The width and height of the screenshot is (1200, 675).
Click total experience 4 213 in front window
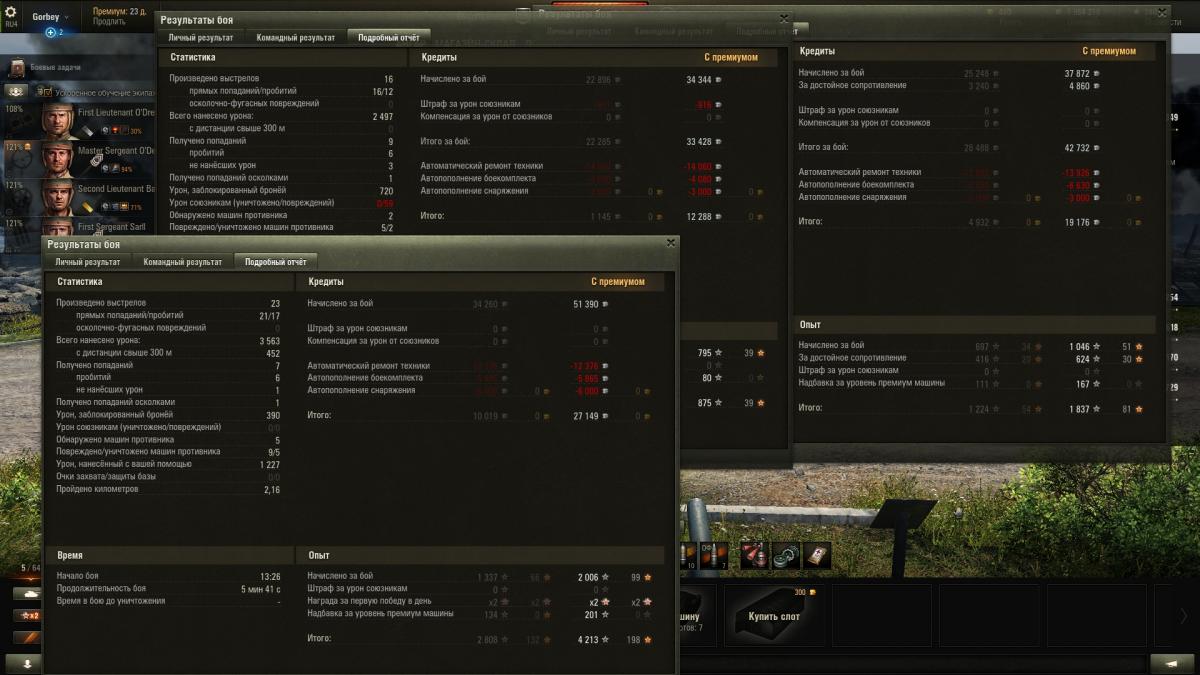coord(593,639)
